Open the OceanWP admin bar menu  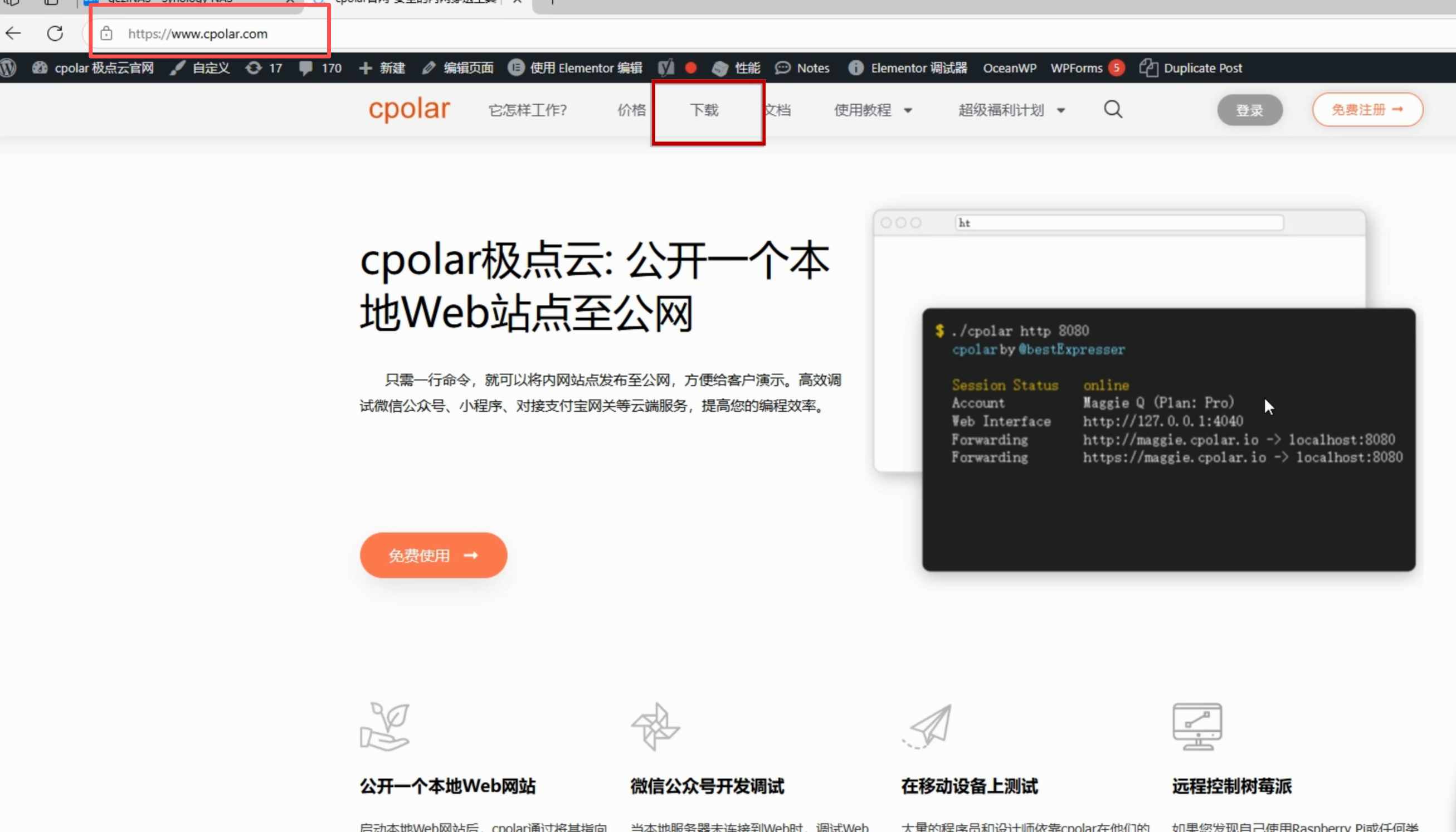1009,68
